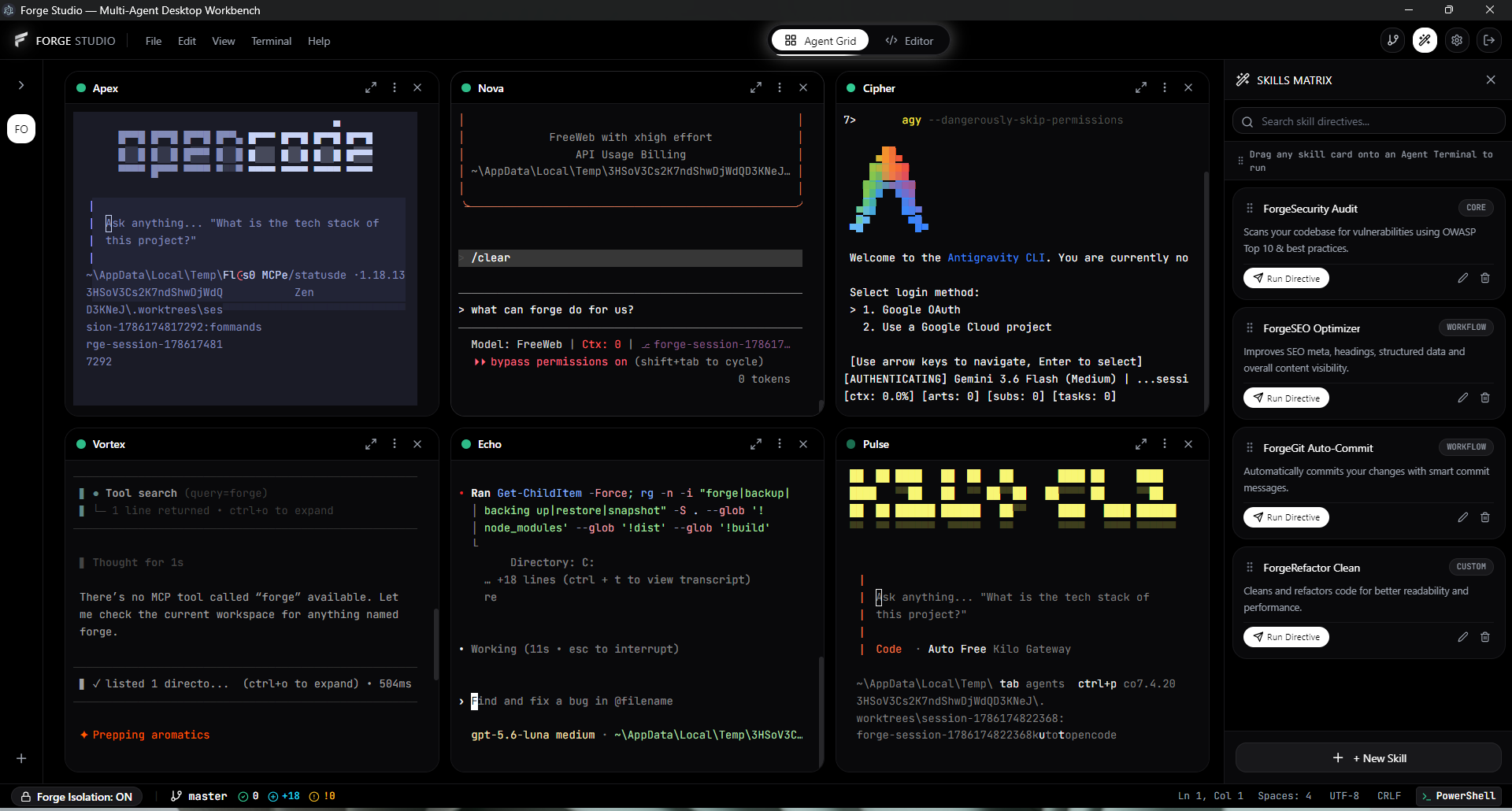Close the Nova agent panel
1512x811 pixels.
(x=803, y=88)
